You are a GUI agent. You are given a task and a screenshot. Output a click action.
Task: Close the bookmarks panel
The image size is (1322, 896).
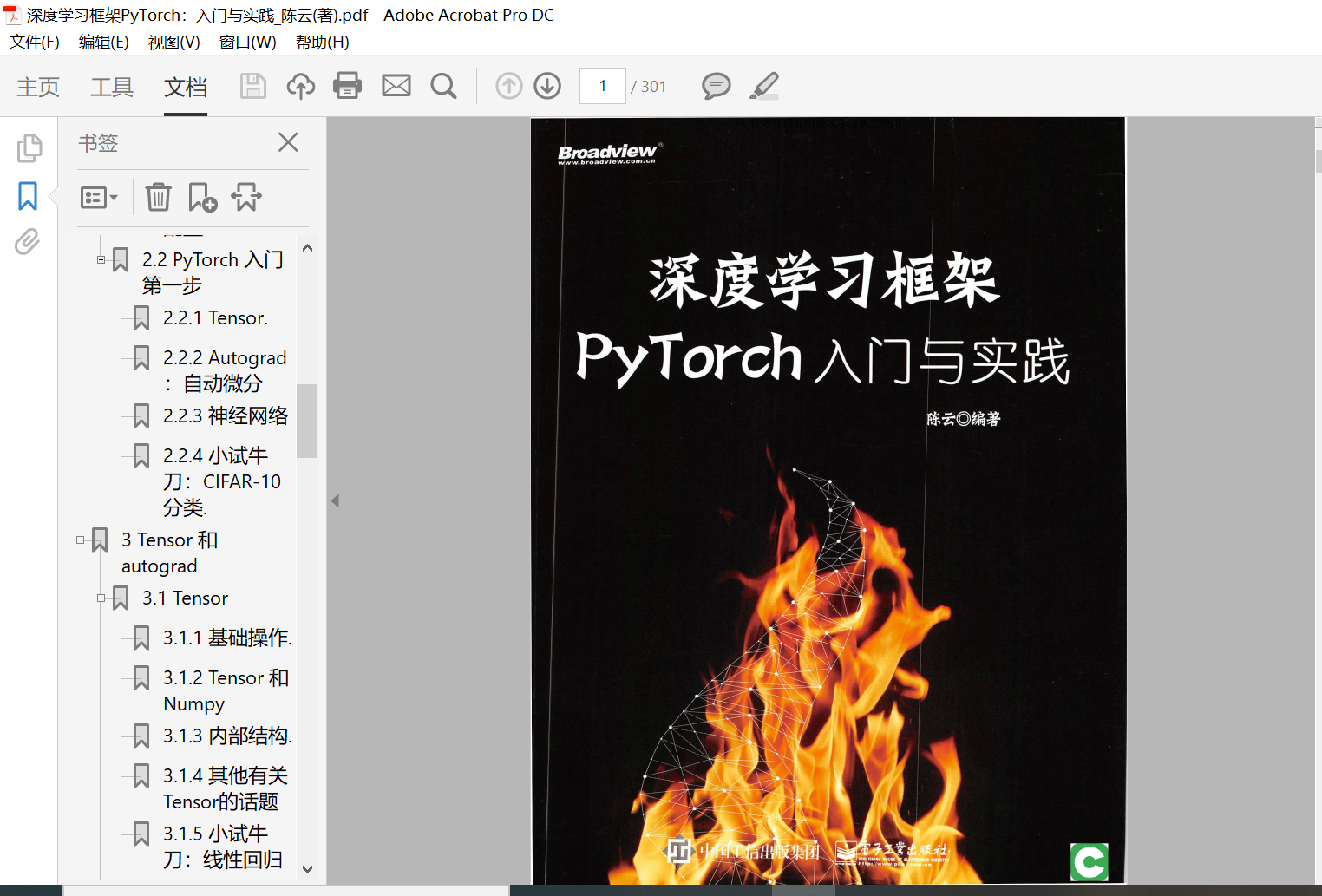[x=288, y=142]
